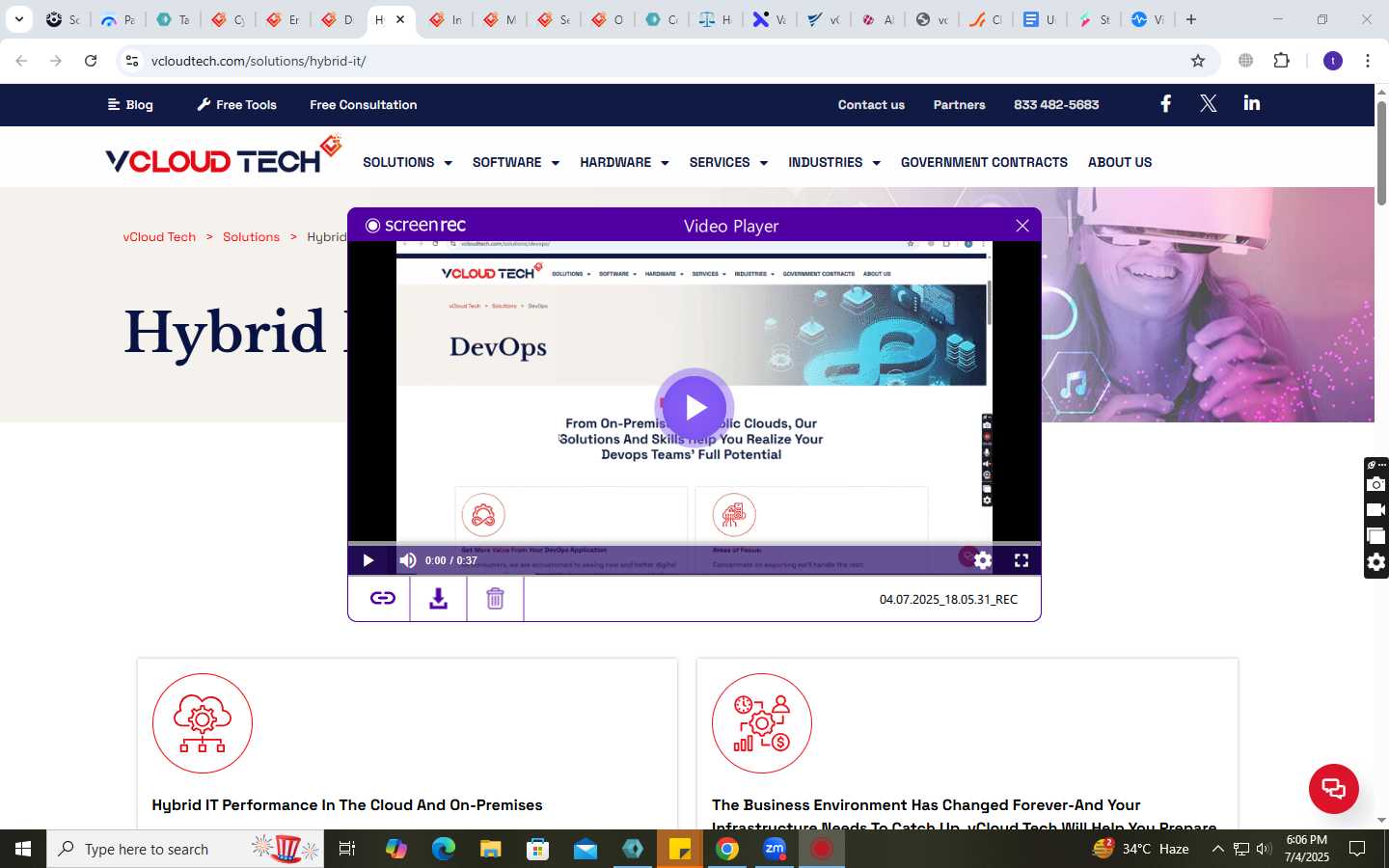Go back to the previous page
This screenshot has height=868, width=1389.
coord(21,61)
